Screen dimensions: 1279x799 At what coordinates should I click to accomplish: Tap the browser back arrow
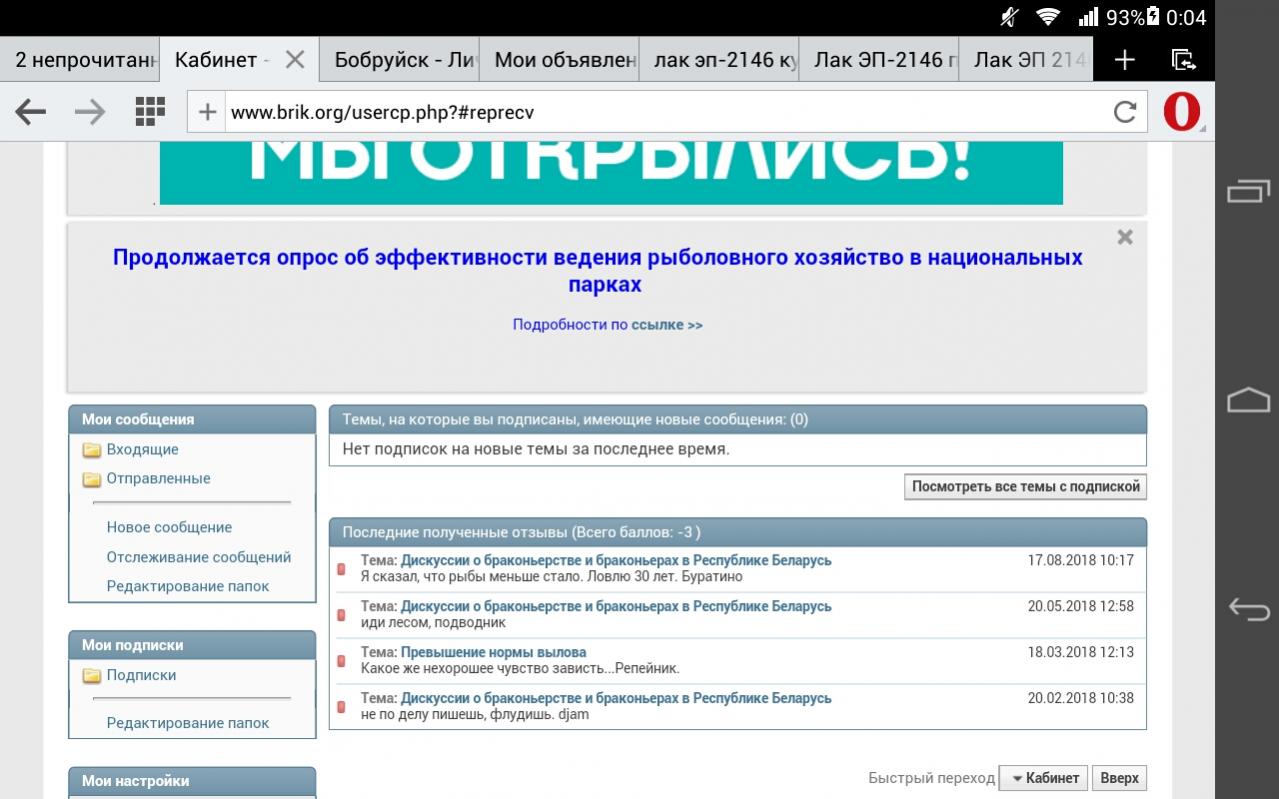click(31, 112)
